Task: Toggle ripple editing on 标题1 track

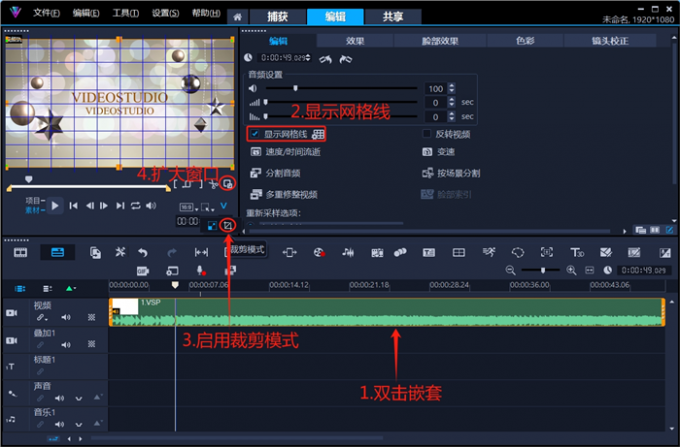Action: [x=40, y=372]
